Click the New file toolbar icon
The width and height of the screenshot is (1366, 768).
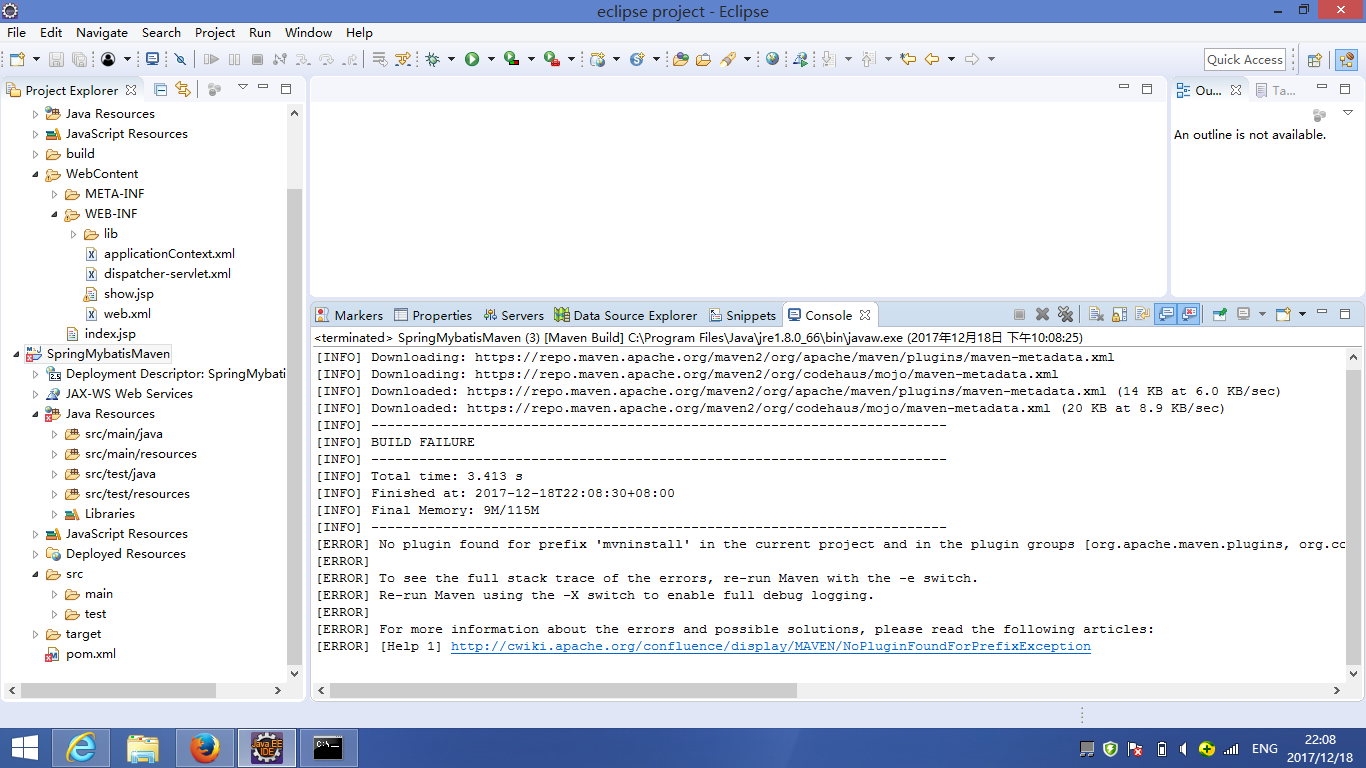pyautogui.click(x=17, y=60)
